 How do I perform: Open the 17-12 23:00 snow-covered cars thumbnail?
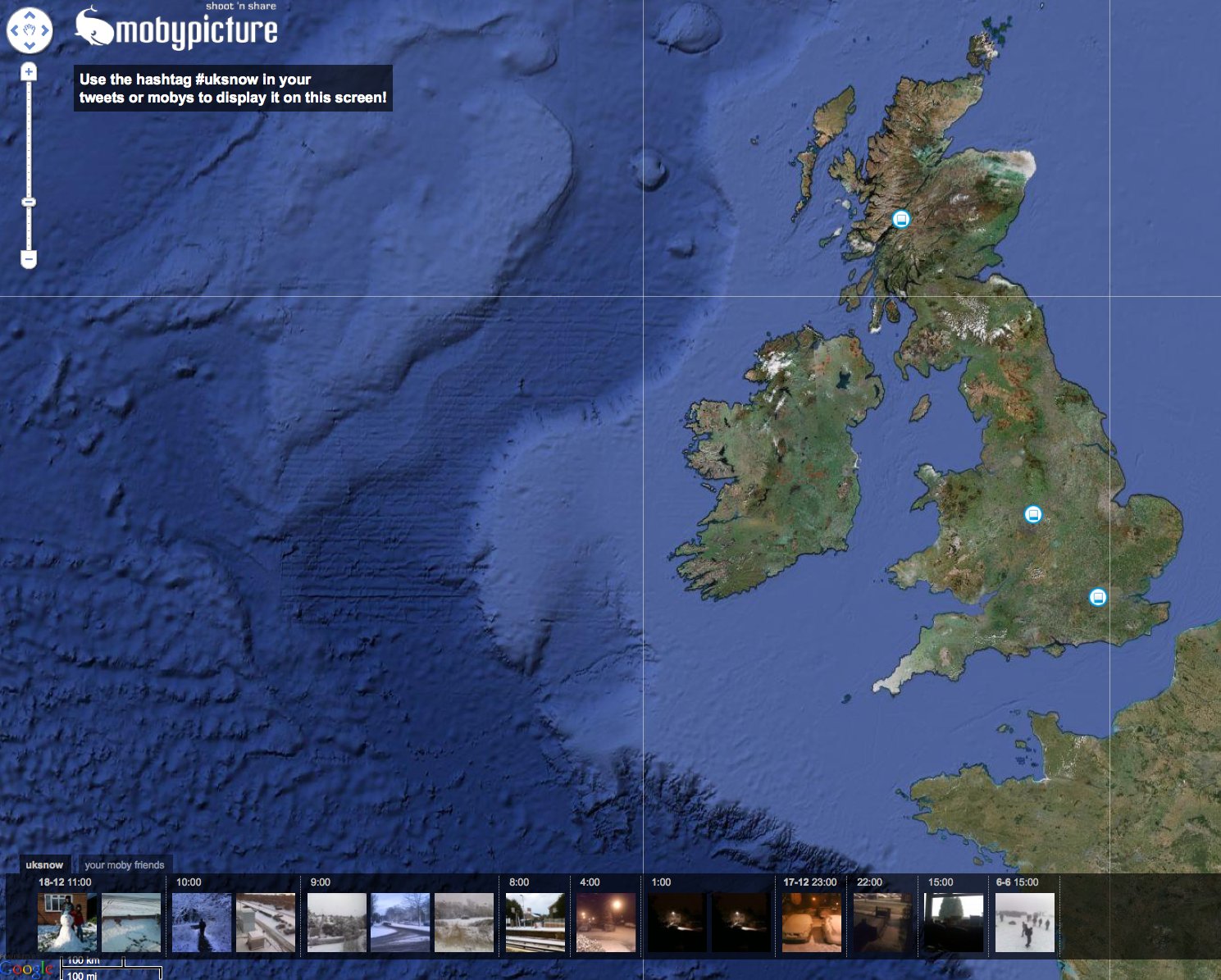[x=812, y=923]
